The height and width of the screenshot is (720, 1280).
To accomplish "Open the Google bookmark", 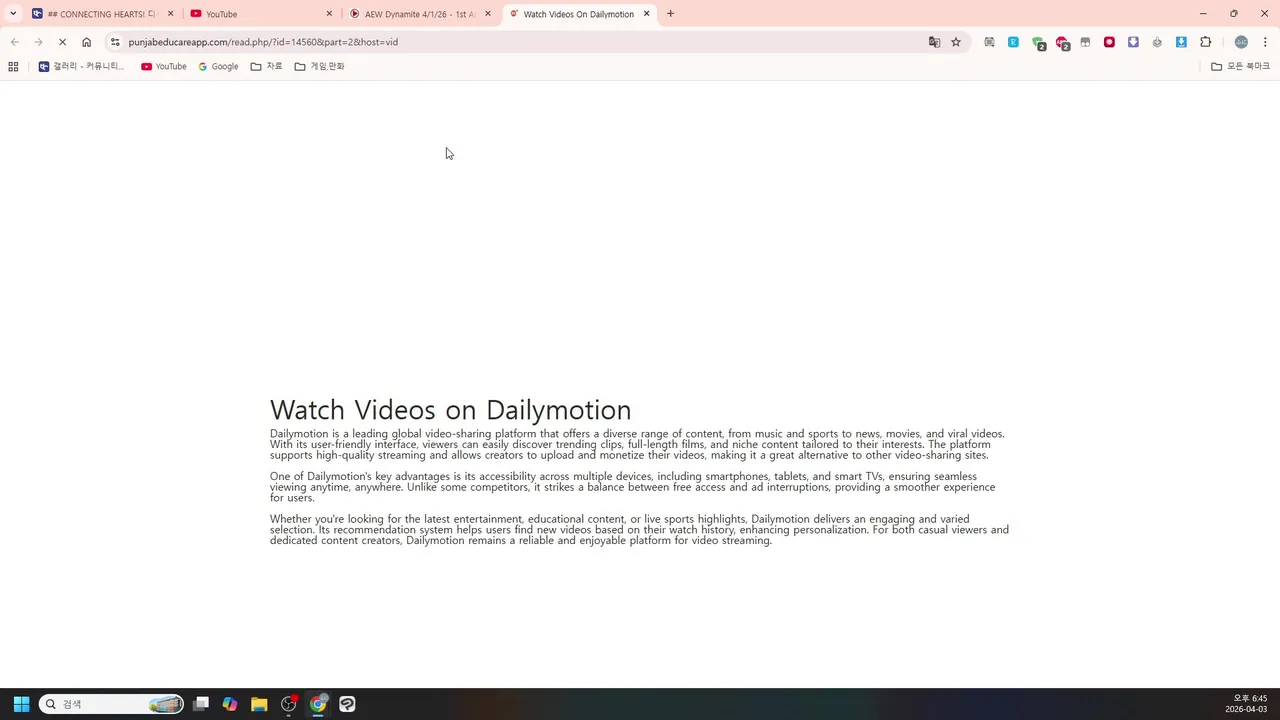I will pos(218,66).
